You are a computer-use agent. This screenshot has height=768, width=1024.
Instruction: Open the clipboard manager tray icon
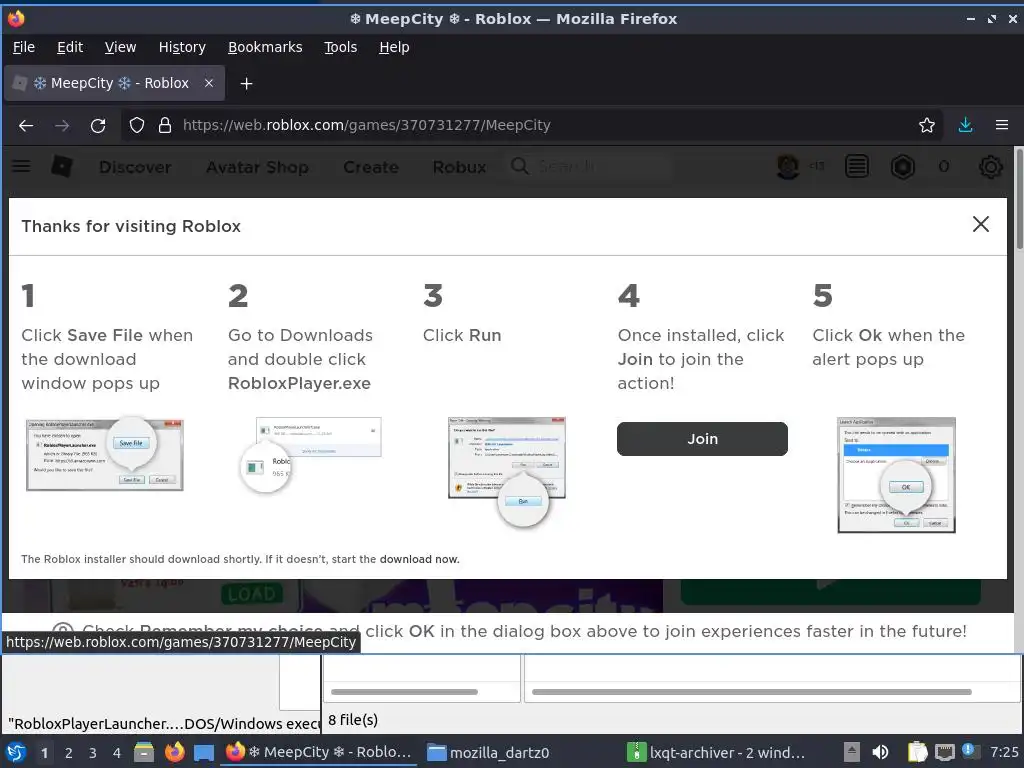point(918,752)
